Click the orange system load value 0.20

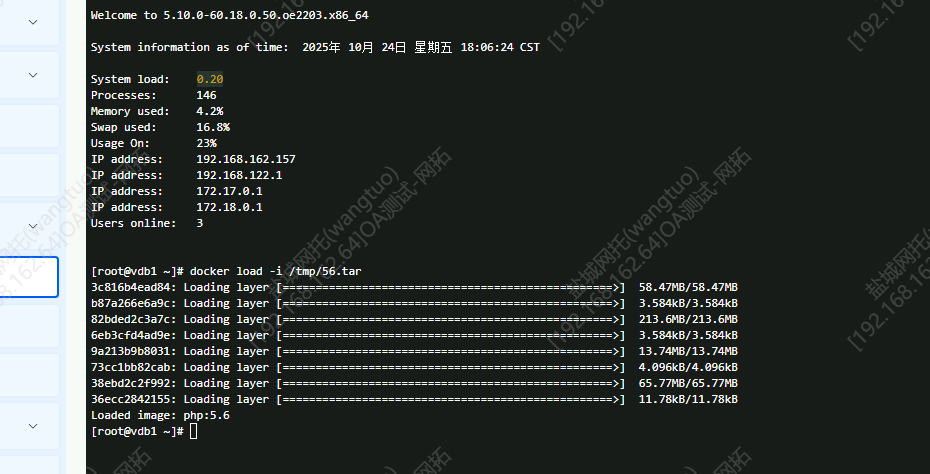[x=209, y=79]
